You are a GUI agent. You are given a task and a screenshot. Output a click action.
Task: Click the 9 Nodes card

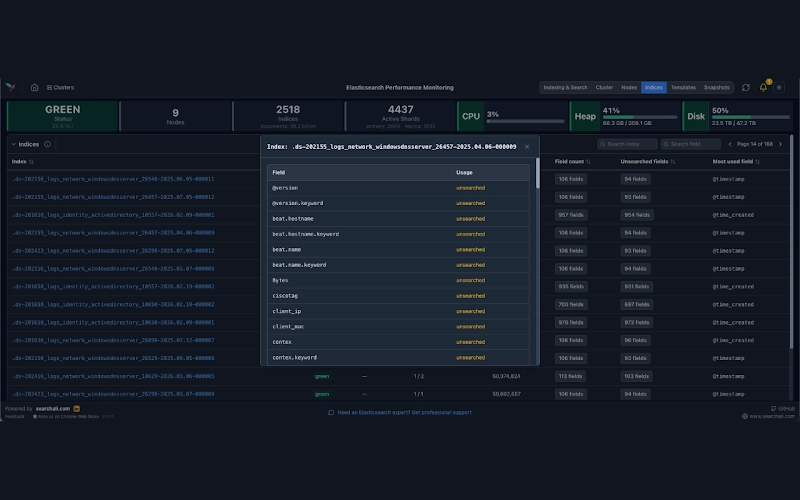pyautogui.click(x=175, y=116)
